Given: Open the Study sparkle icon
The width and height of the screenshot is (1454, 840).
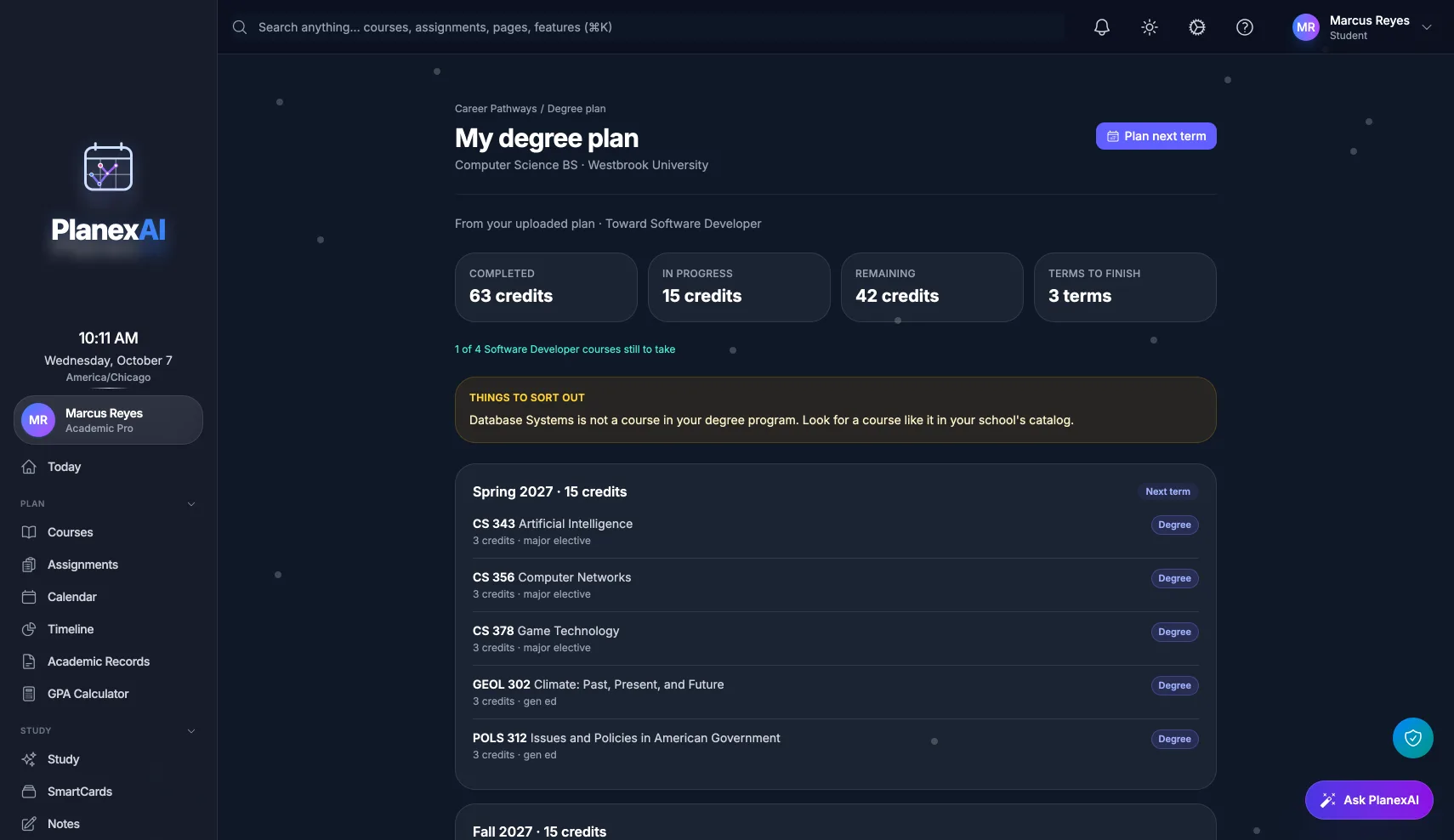Looking at the screenshot, I should [29, 759].
